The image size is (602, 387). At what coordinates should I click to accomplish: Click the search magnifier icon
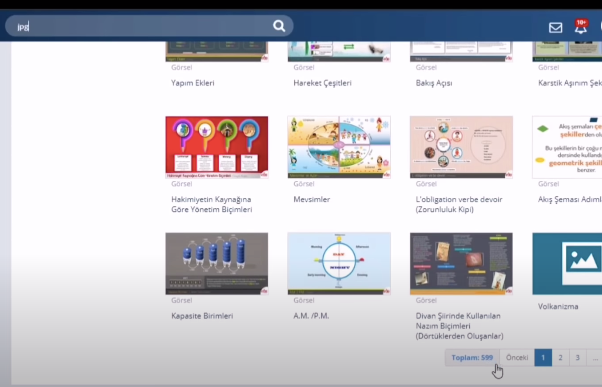pos(279,26)
